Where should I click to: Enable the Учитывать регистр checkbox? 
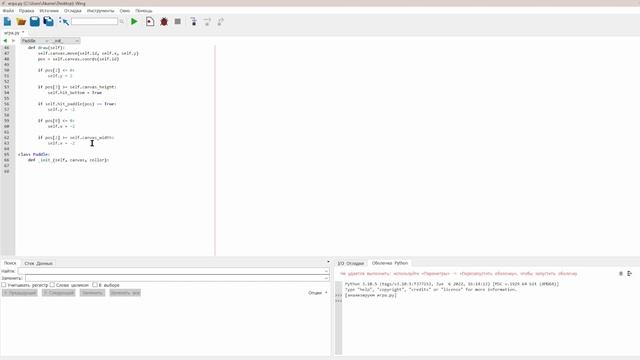pyautogui.click(x=4, y=285)
